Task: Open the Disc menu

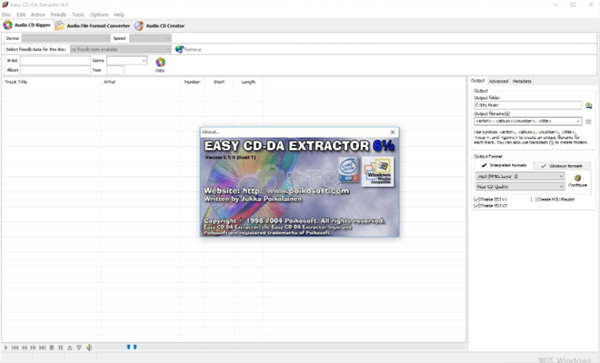Action: 7,15
